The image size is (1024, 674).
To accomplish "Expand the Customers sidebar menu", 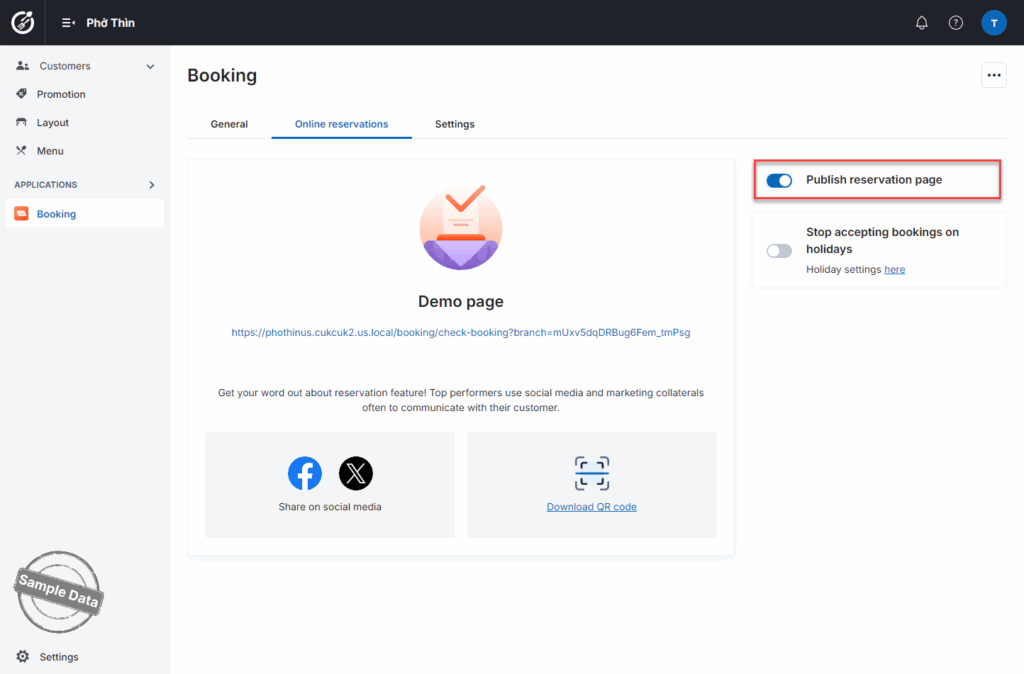I will click(x=150, y=67).
